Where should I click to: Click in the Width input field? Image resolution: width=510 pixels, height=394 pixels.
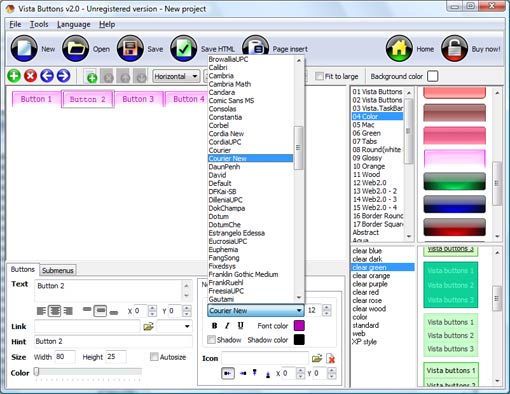[x=65, y=357]
